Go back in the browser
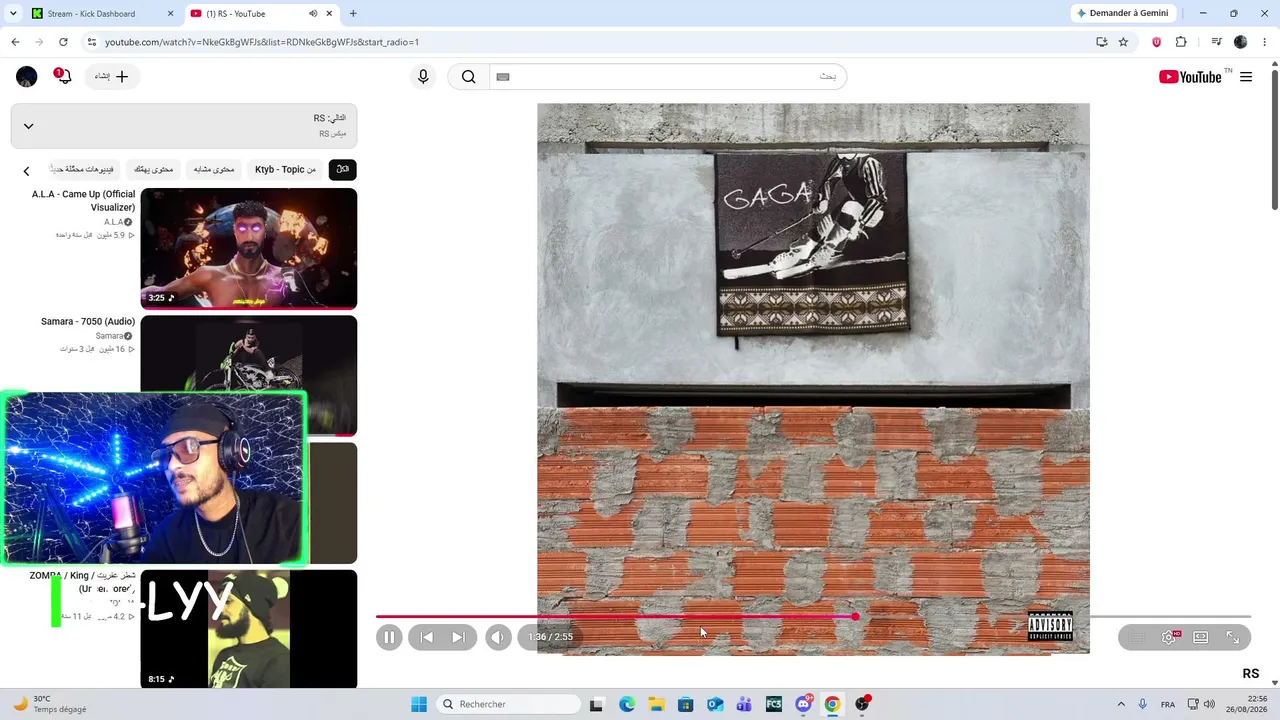The width and height of the screenshot is (1280, 720). [x=15, y=42]
